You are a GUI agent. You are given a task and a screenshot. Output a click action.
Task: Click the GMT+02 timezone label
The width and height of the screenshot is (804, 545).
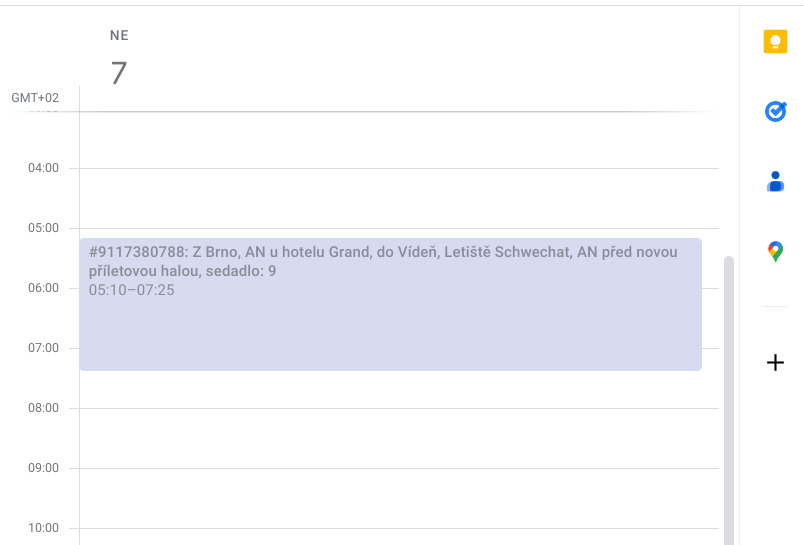coord(35,97)
